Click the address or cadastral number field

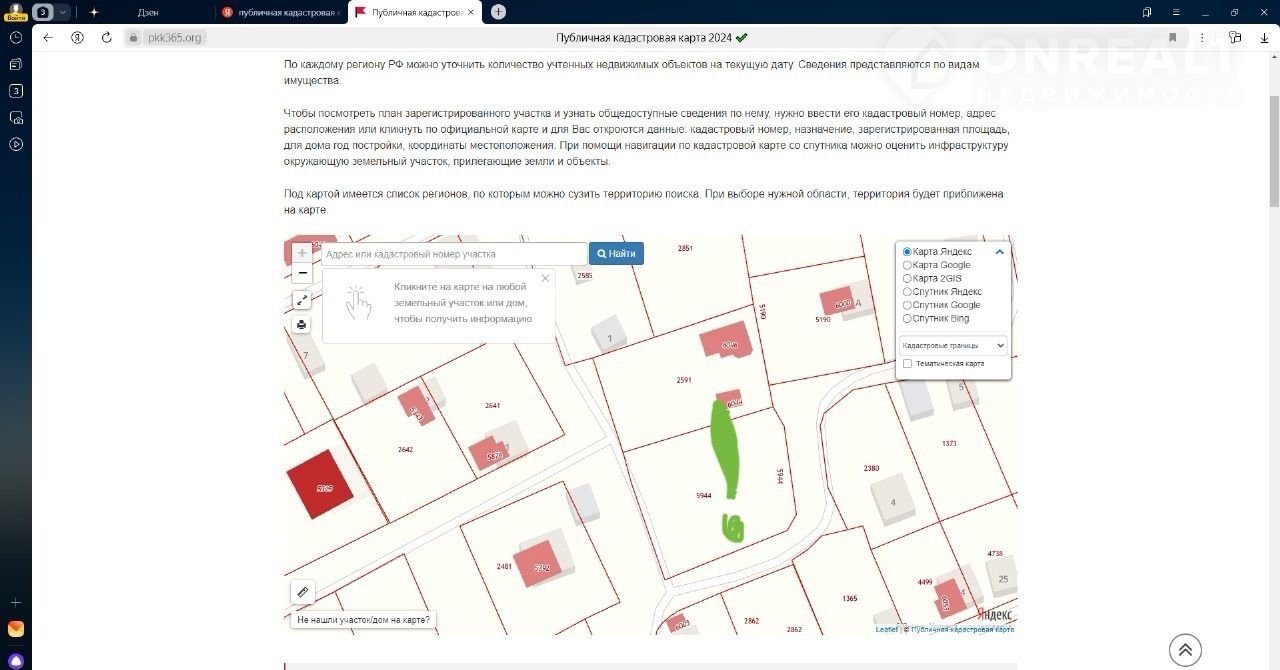pyautogui.click(x=454, y=254)
